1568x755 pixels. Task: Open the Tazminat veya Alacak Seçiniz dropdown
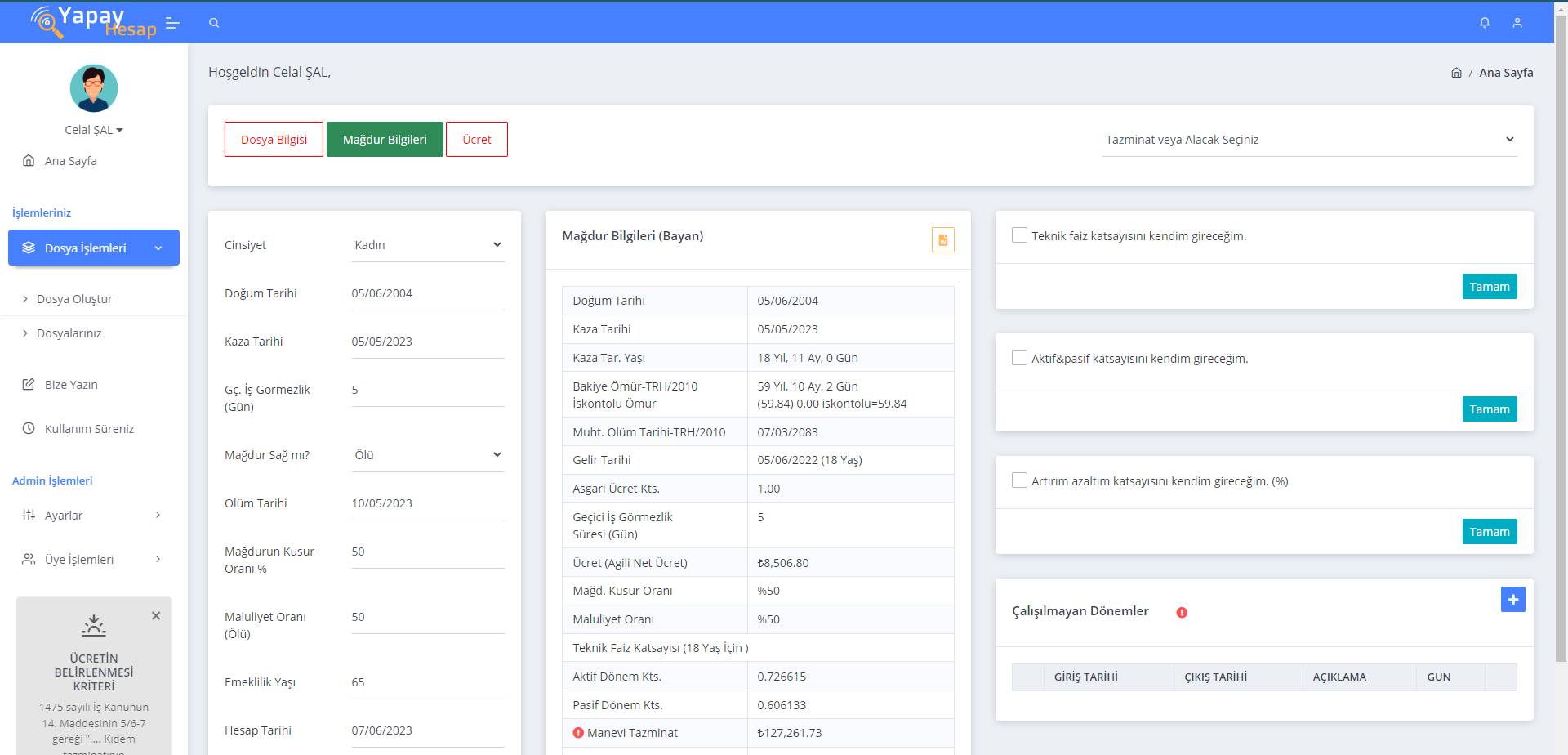point(1309,140)
